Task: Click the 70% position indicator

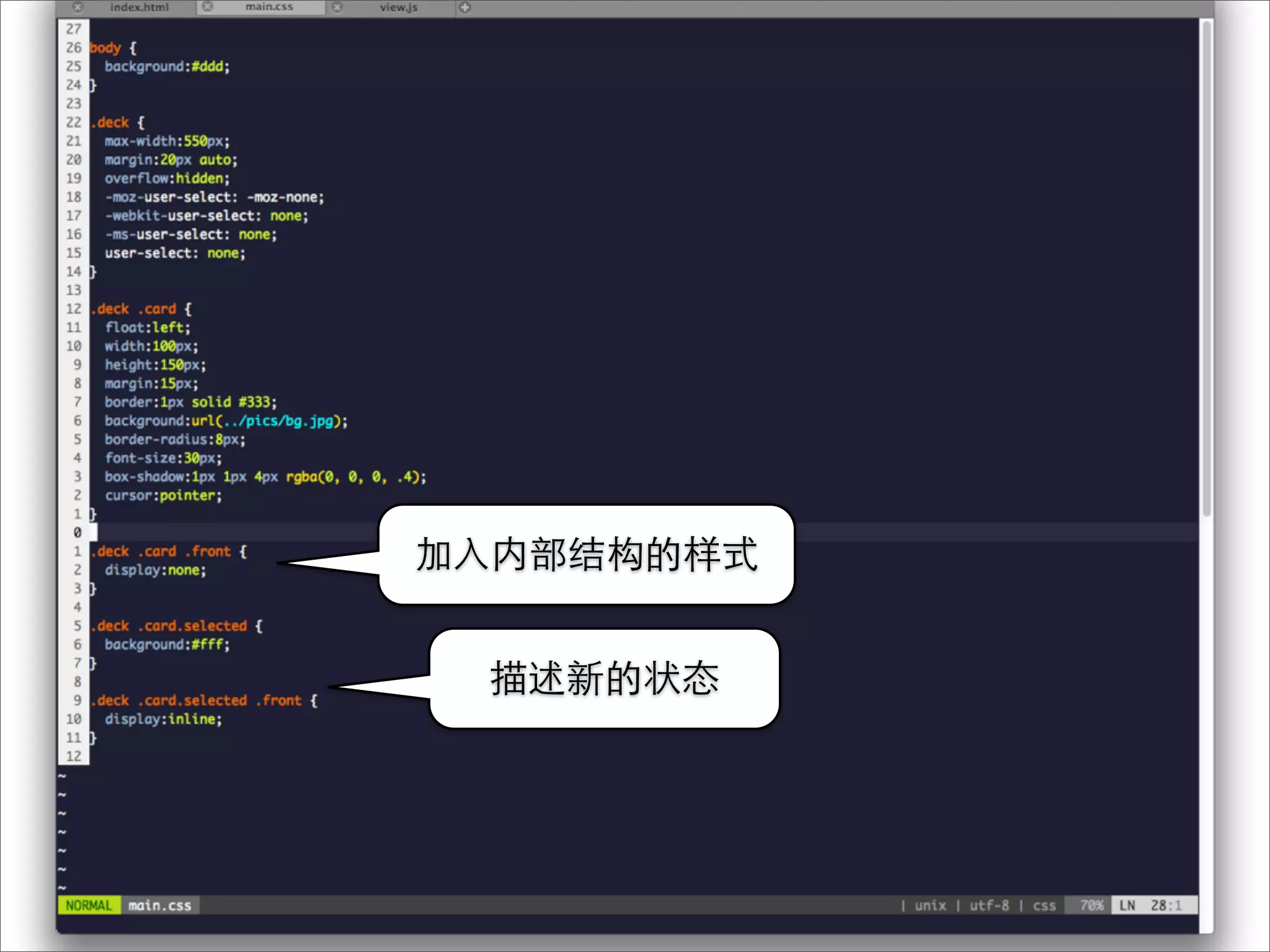Action: click(1091, 906)
